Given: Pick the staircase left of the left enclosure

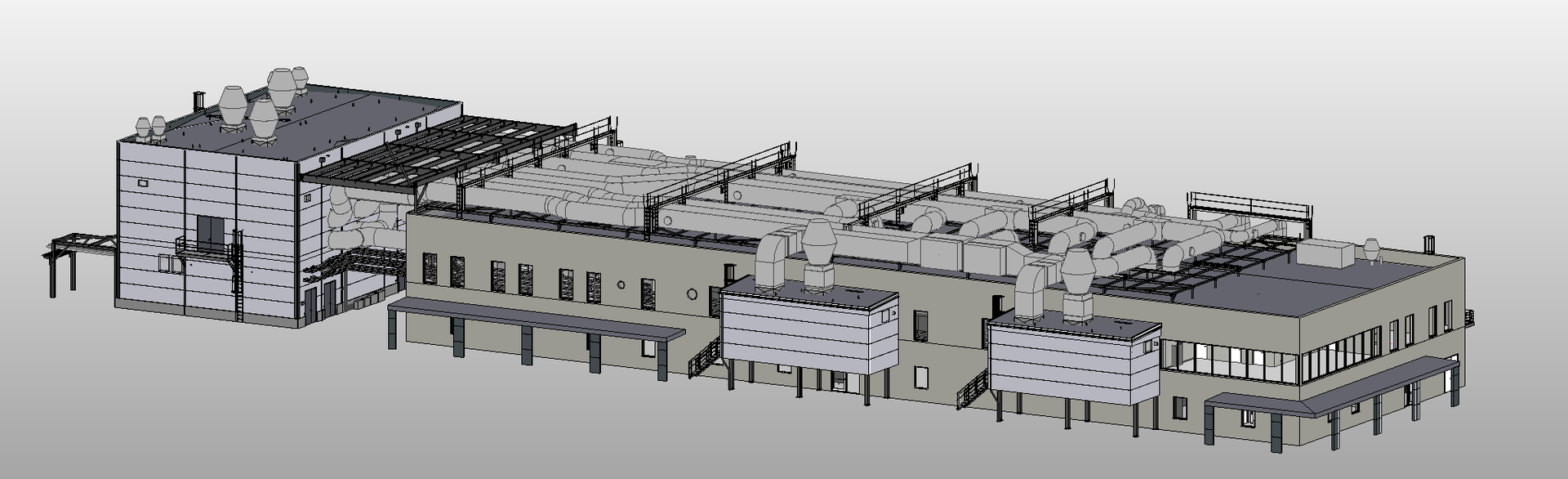Looking at the screenshot, I should (x=705, y=357).
